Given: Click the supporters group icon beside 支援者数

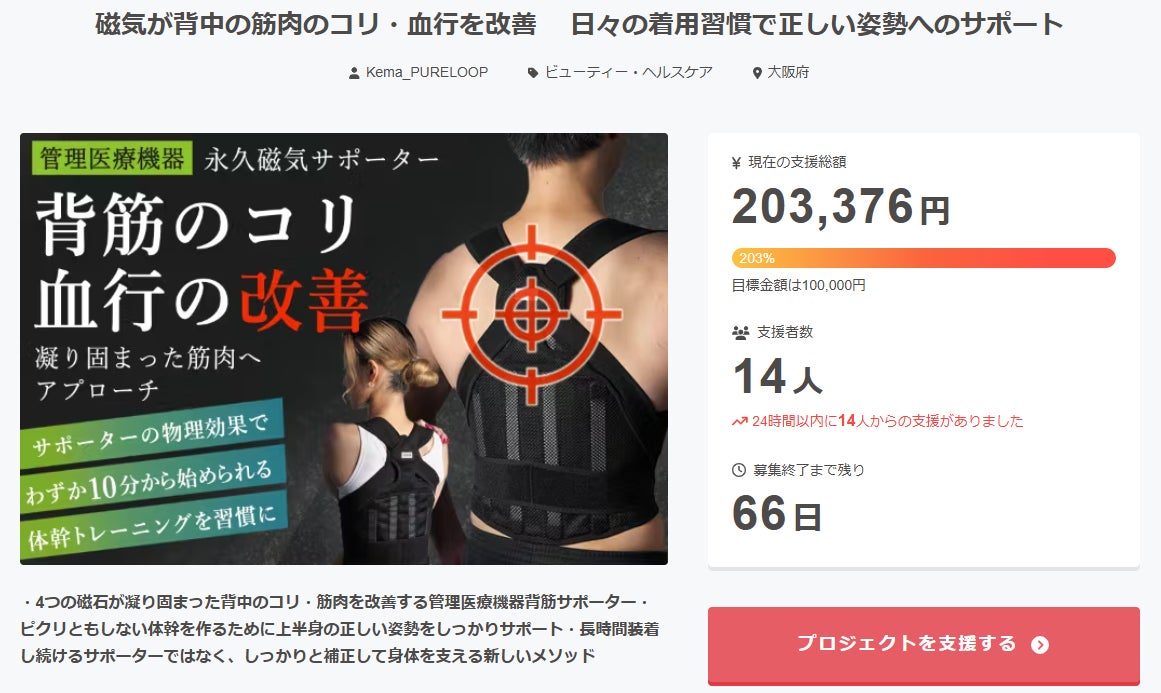Looking at the screenshot, I should [x=740, y=333].
